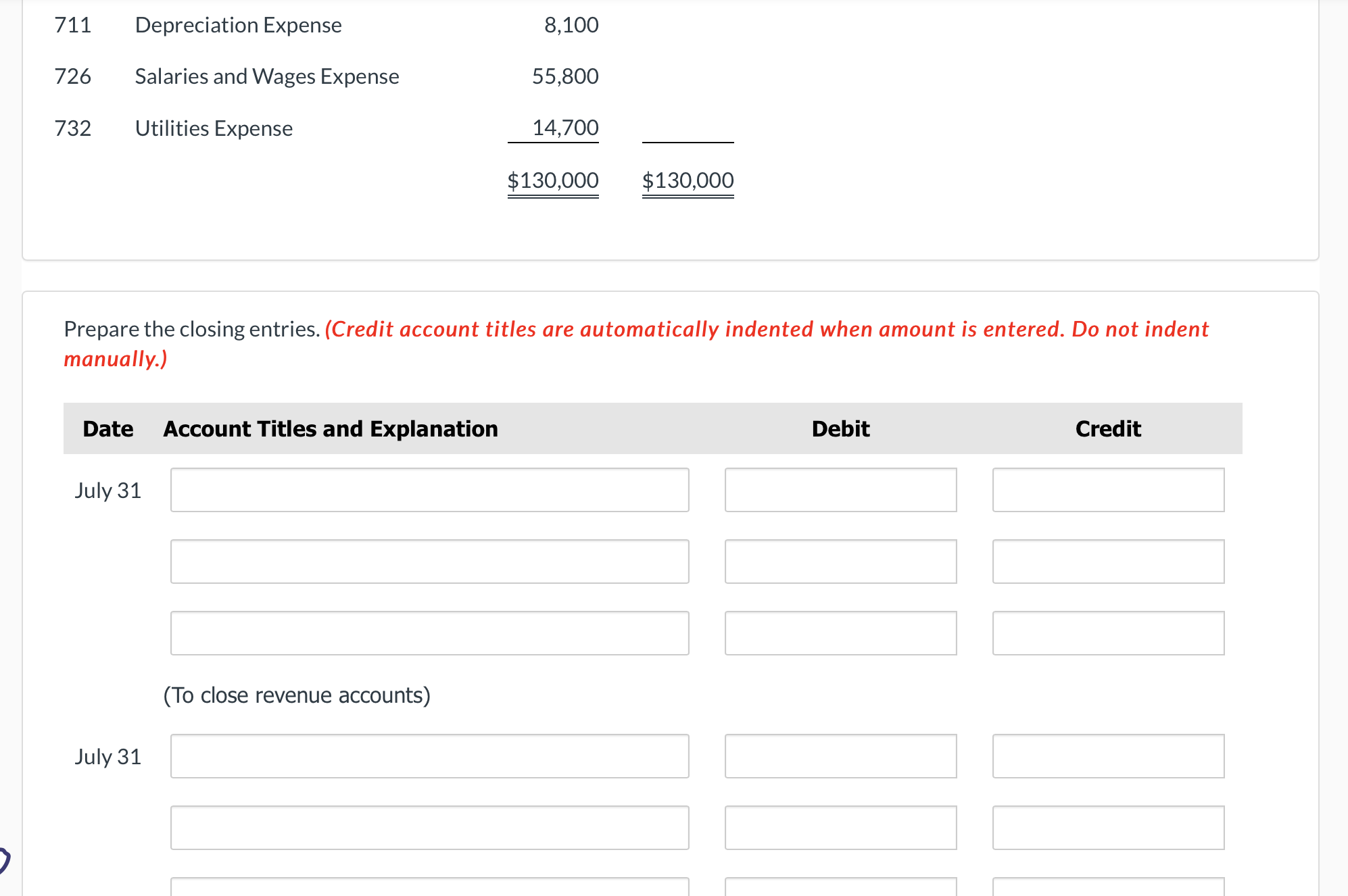Click second row credit field of second entry
This screenshot has height=896, width=1348.
pos(1108,828)
